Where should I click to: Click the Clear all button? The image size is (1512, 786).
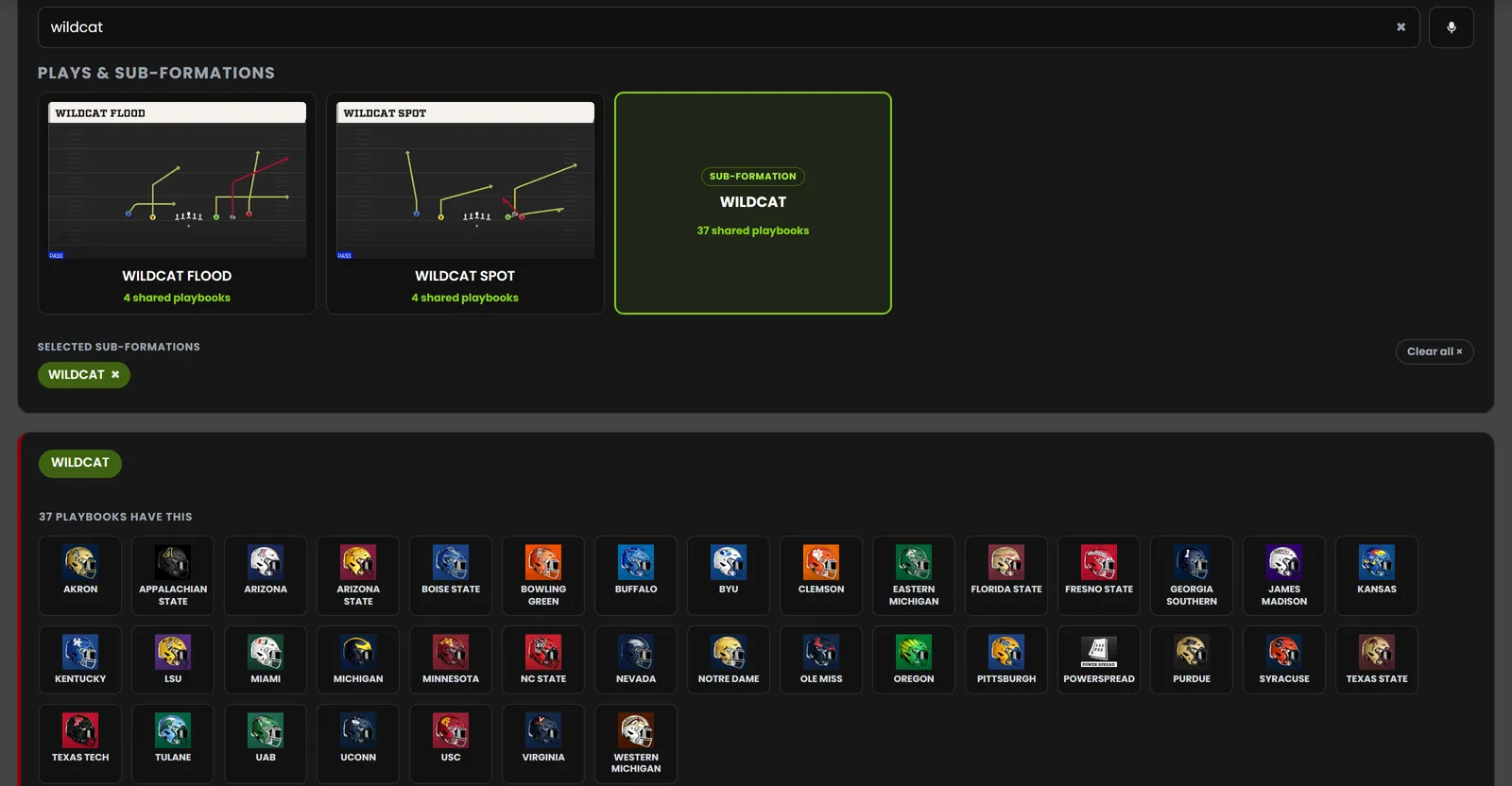1435,351
